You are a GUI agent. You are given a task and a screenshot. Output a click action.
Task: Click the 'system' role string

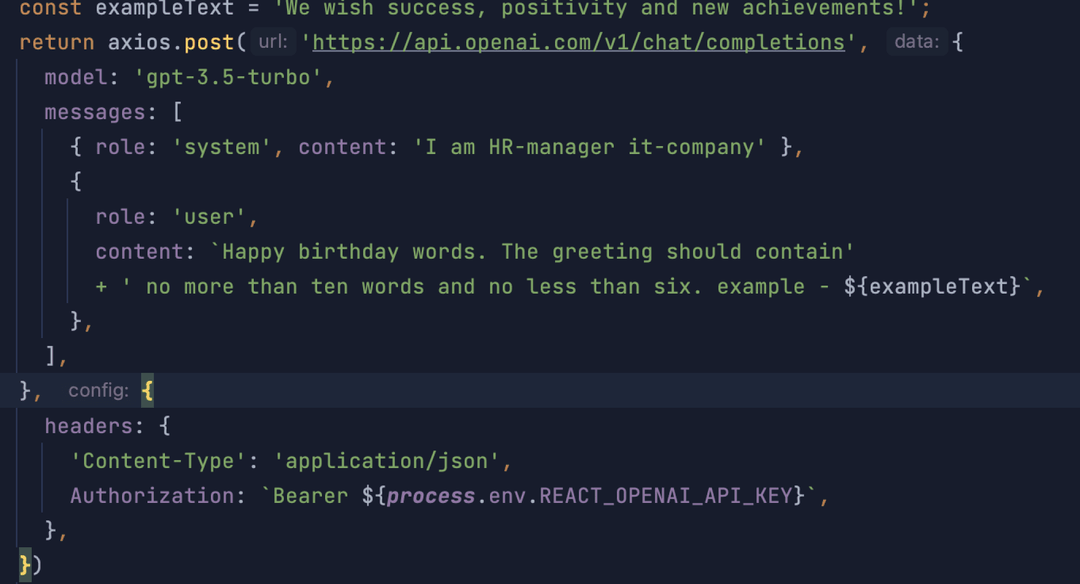(222, 148)
